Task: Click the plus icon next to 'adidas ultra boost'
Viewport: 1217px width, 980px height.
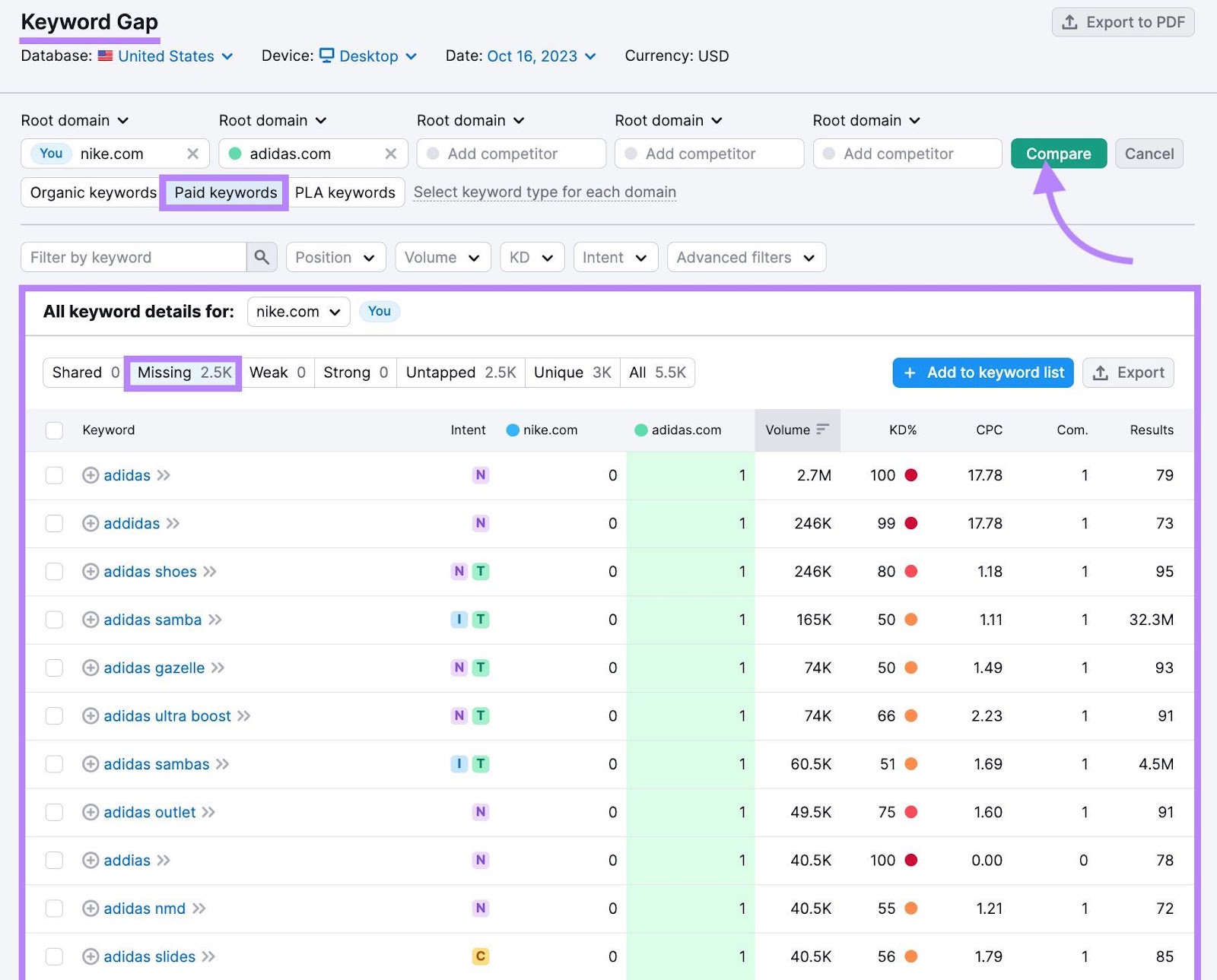Action: click(91, 715)
